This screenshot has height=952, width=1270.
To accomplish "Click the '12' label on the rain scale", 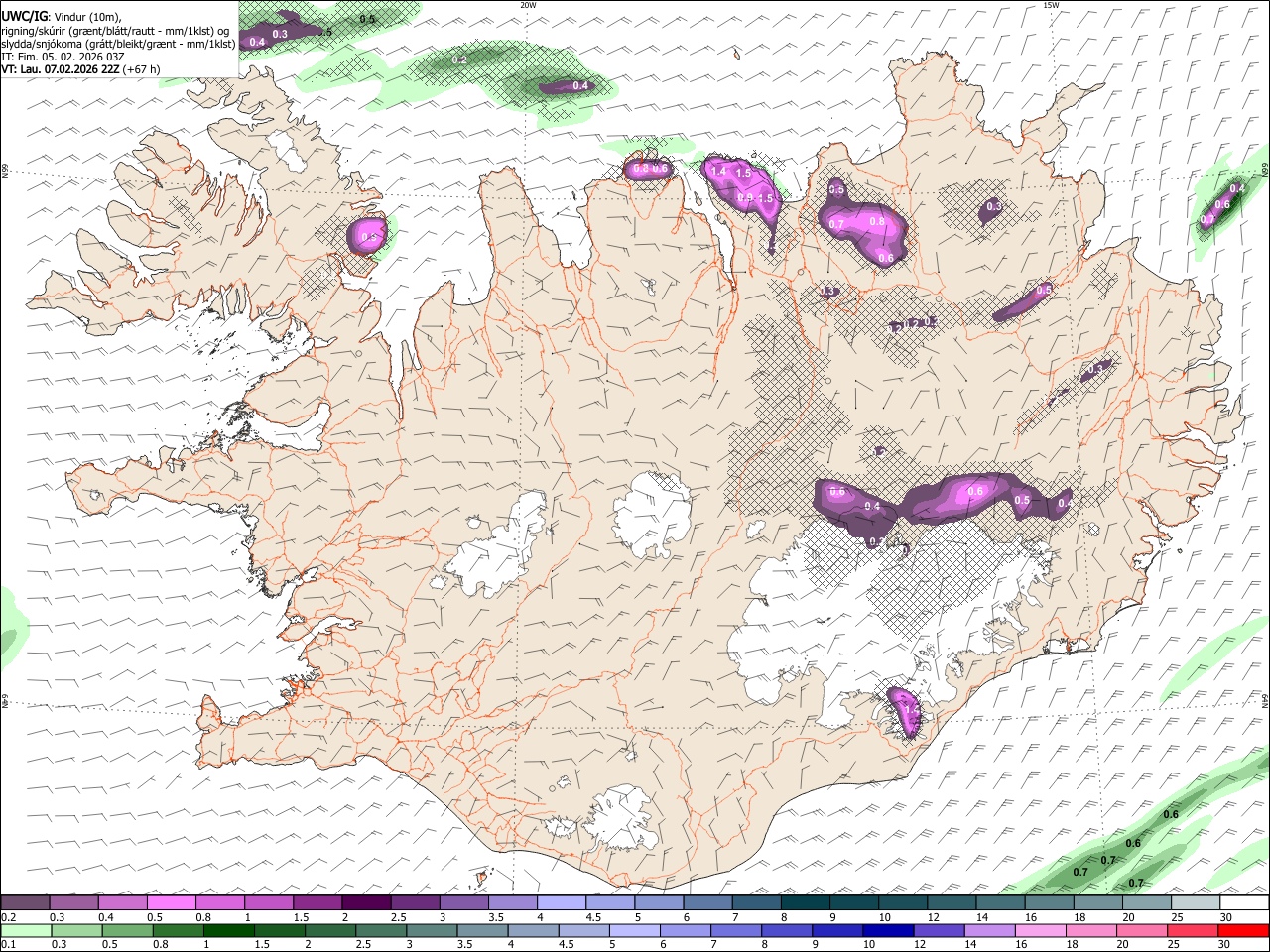I will click(x=921, y=945).
